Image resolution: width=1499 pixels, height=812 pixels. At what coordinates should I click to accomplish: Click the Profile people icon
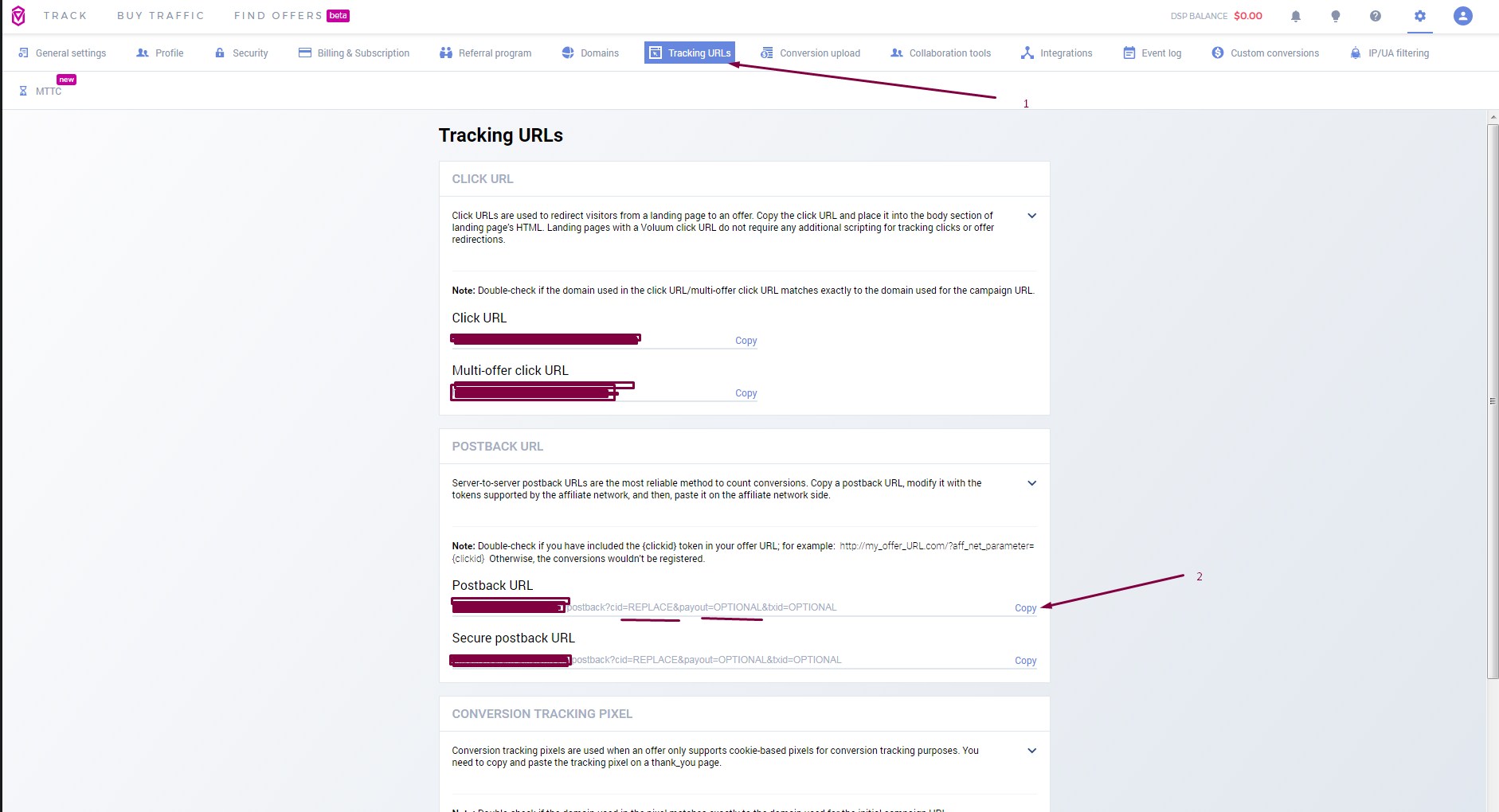(x=143, y=53)
